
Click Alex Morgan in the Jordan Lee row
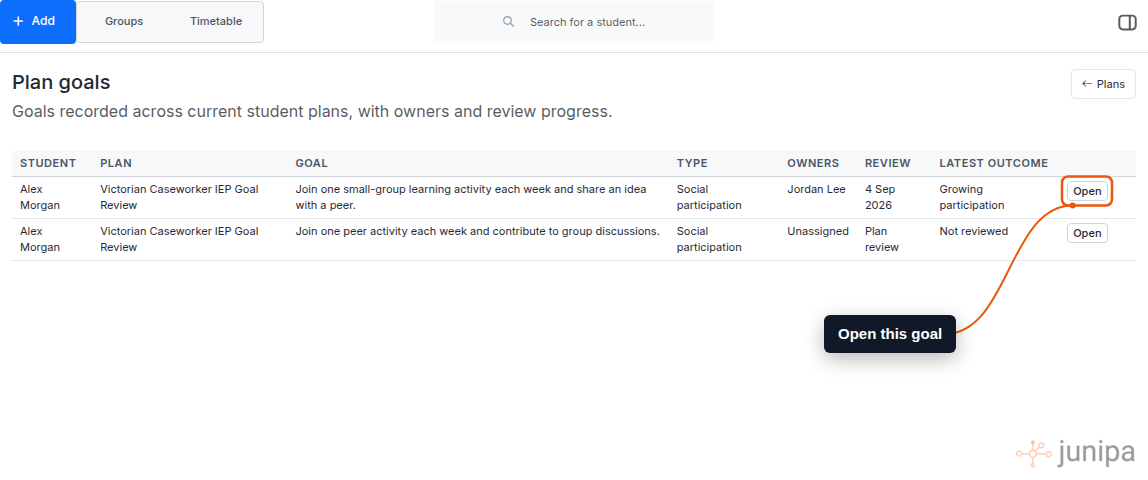(40, 198)
